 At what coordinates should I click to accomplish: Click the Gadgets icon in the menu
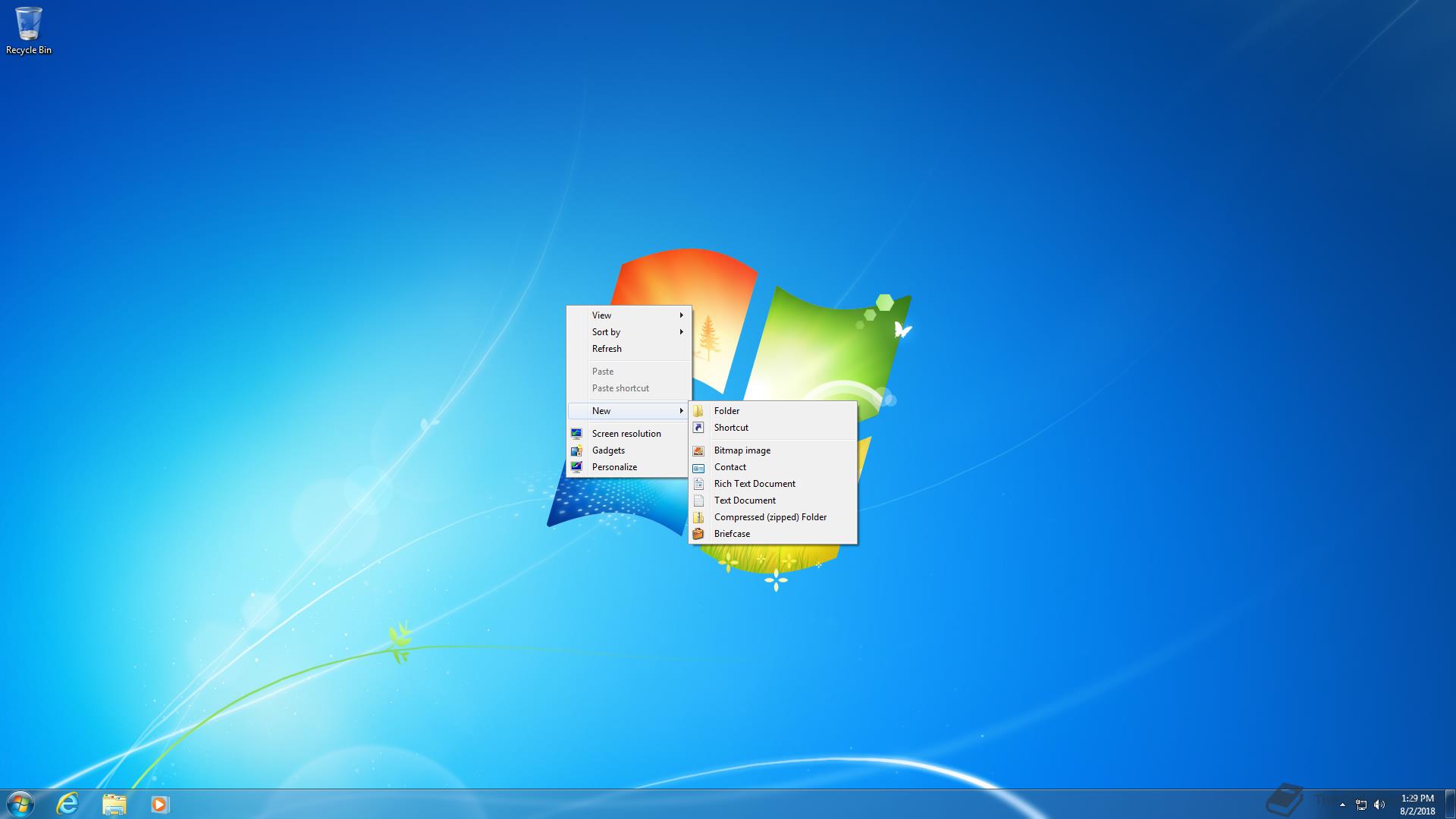(x=577, y=450)
